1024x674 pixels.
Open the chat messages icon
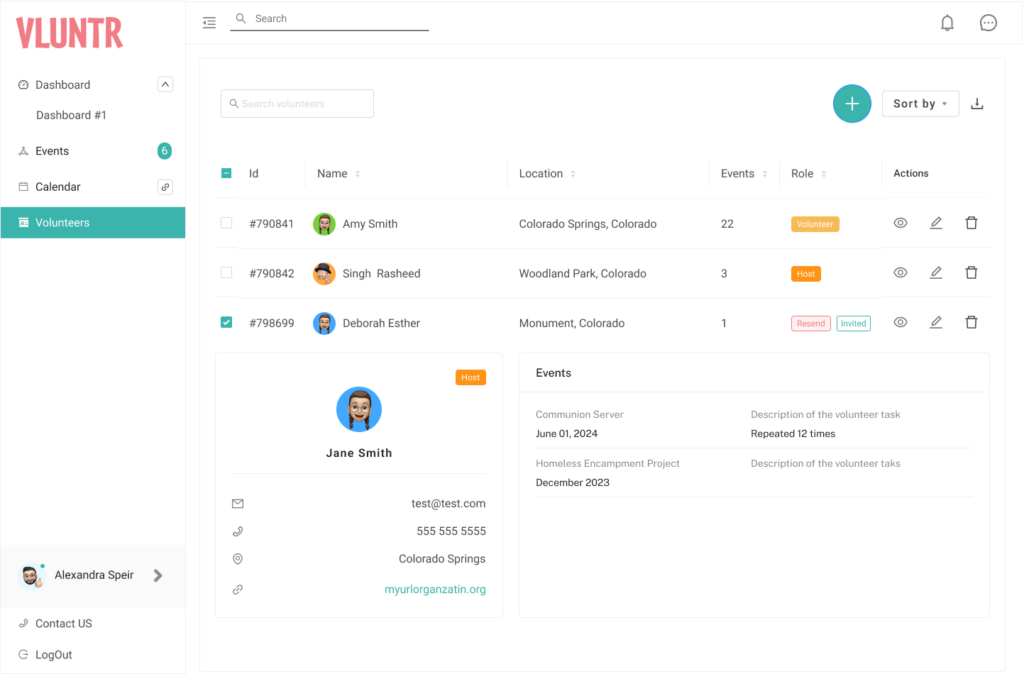click(x=988, y=23)
